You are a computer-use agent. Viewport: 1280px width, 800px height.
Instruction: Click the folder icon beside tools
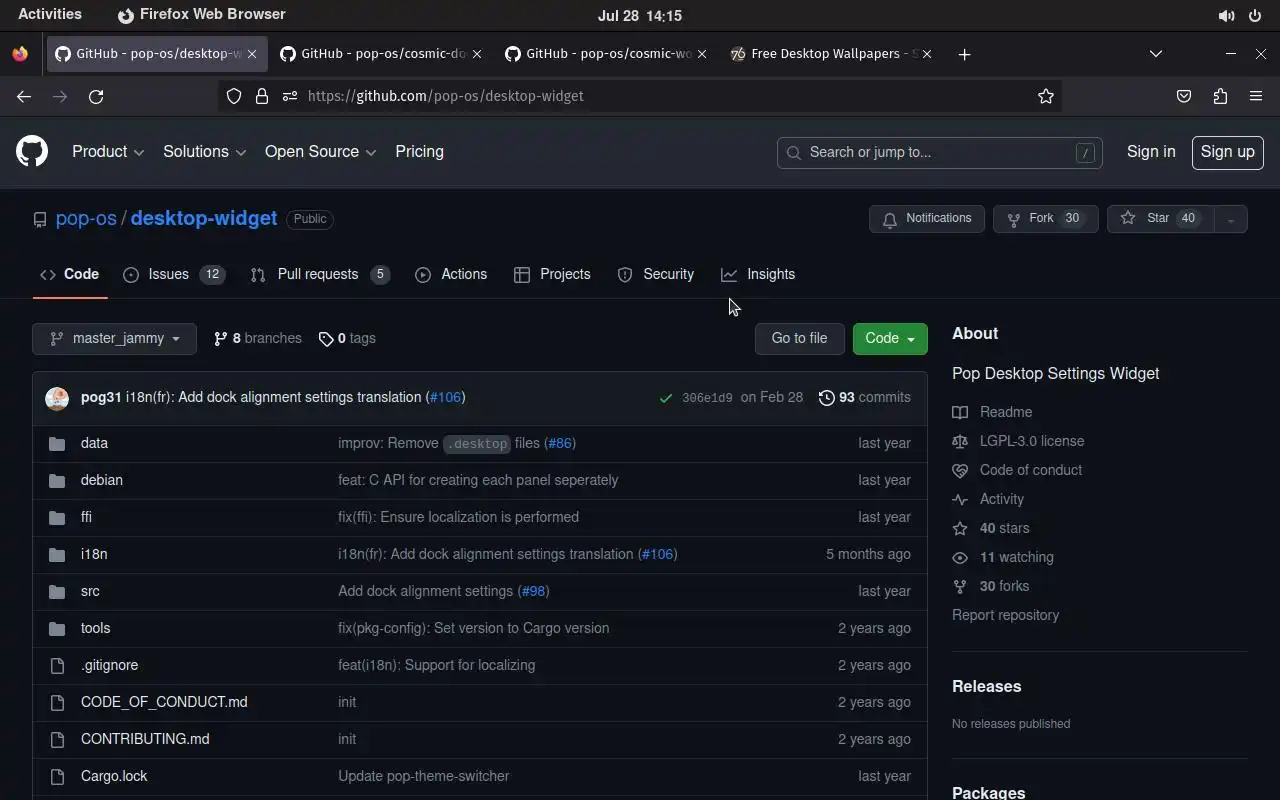point(57,628)
